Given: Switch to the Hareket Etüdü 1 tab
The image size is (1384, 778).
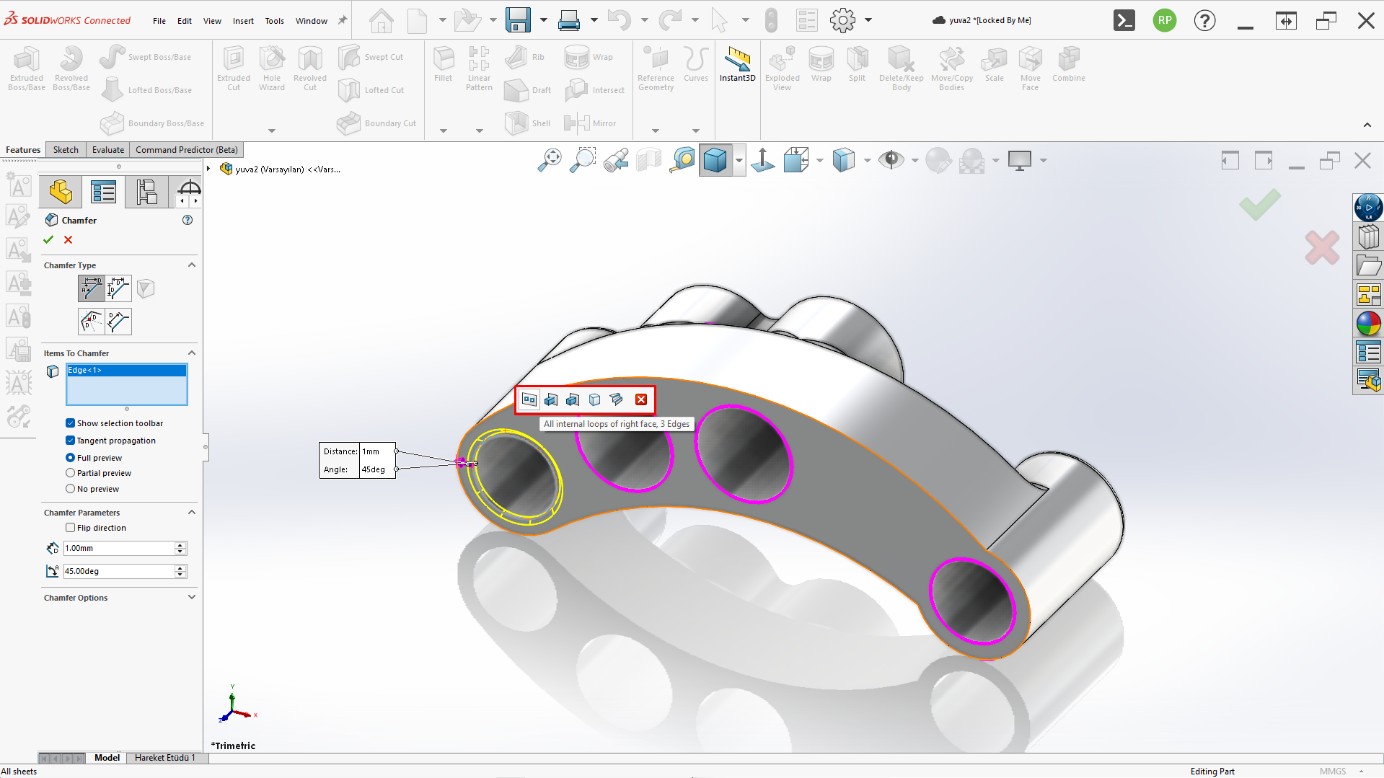Looking at the screenshot, I should [x=166, y=758].
